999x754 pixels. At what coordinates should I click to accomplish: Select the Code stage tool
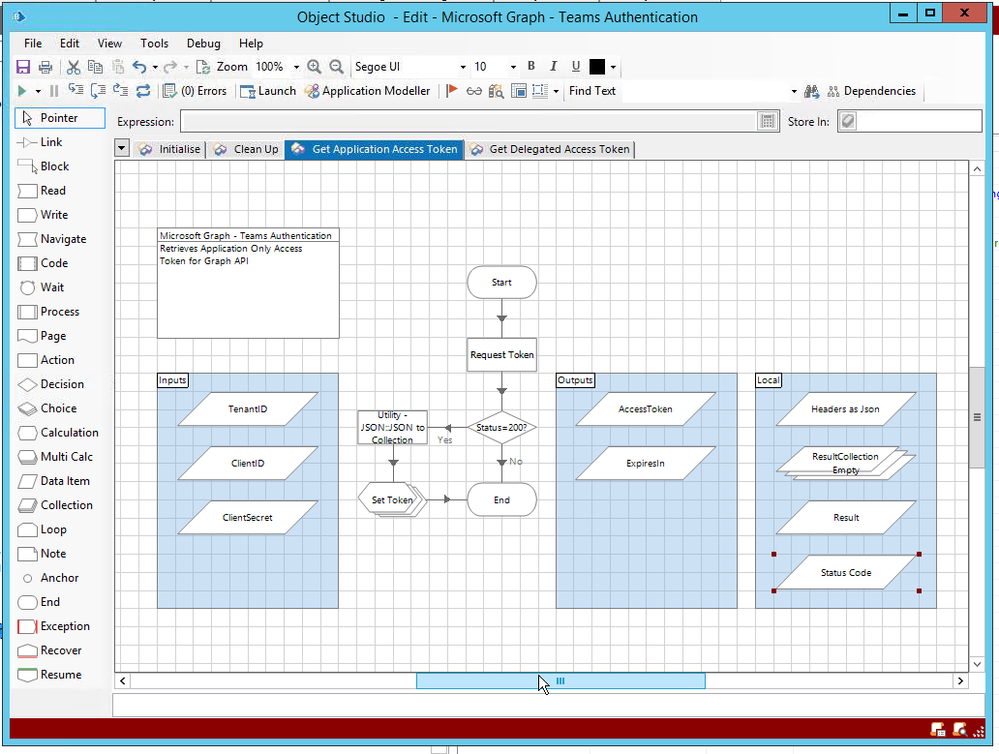pos(43,263)
